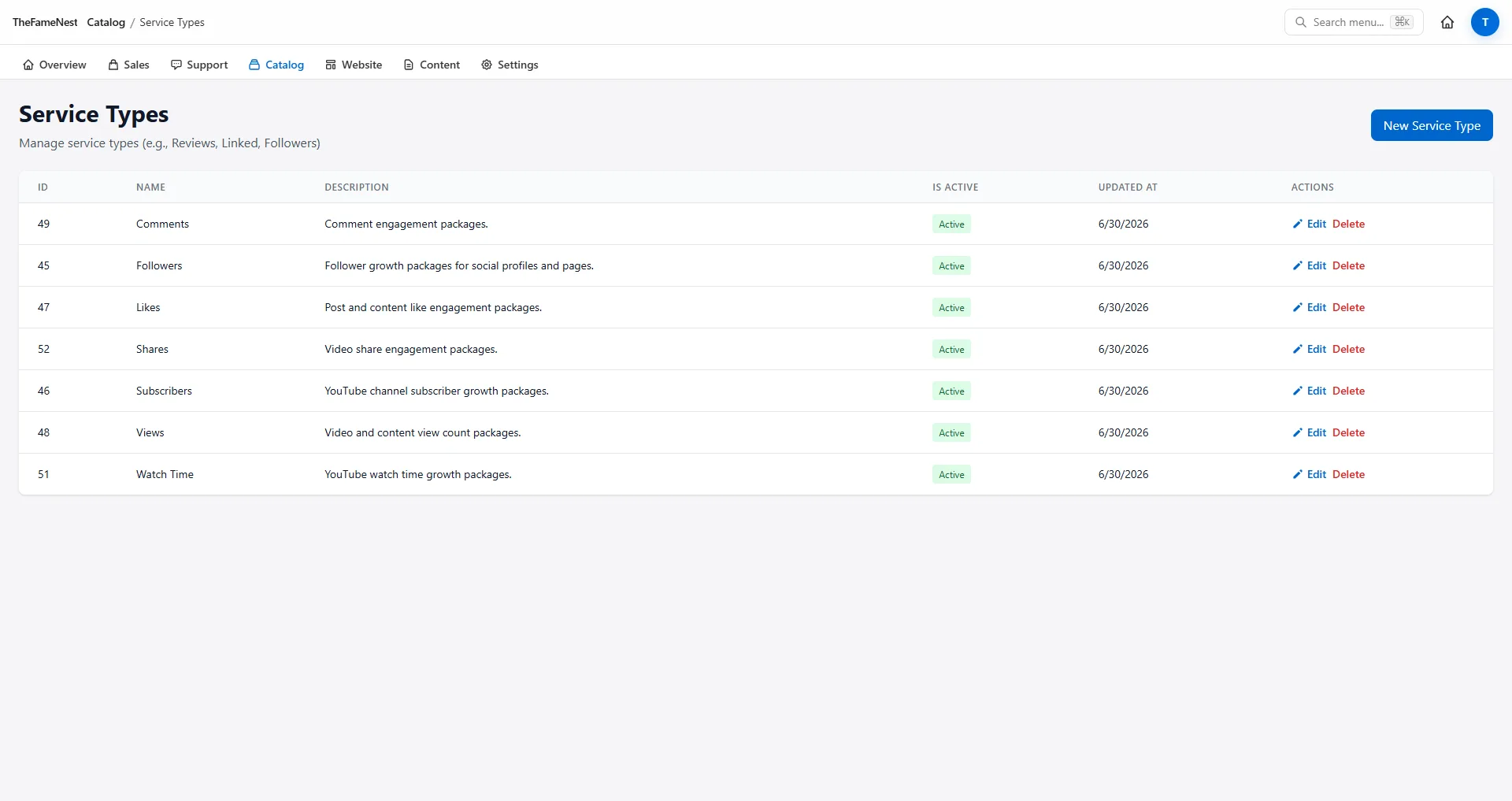Click ID 49 cell
Screen dimensions: 1512x801
click(43, 224)
